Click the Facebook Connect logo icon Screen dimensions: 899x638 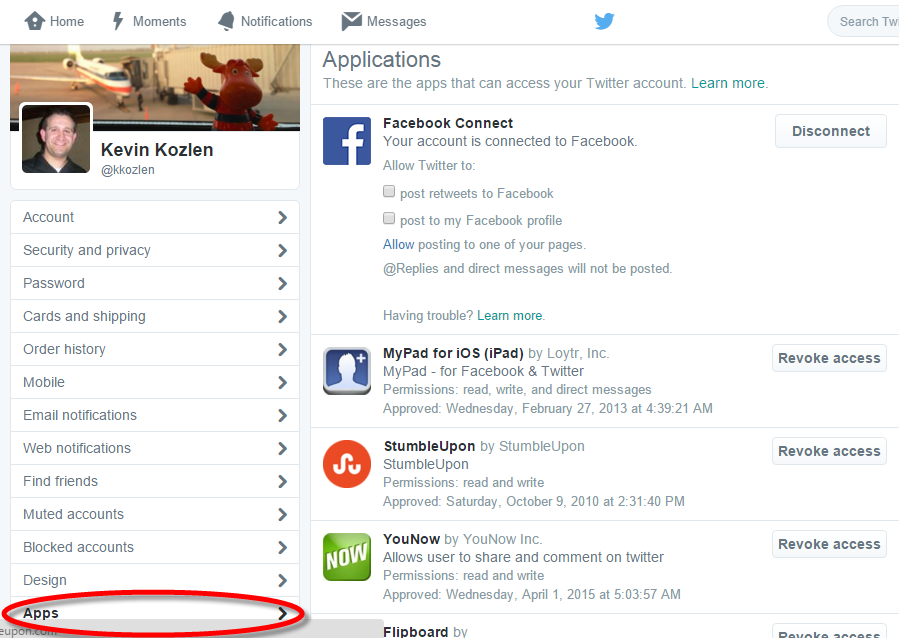pos(347,141)
